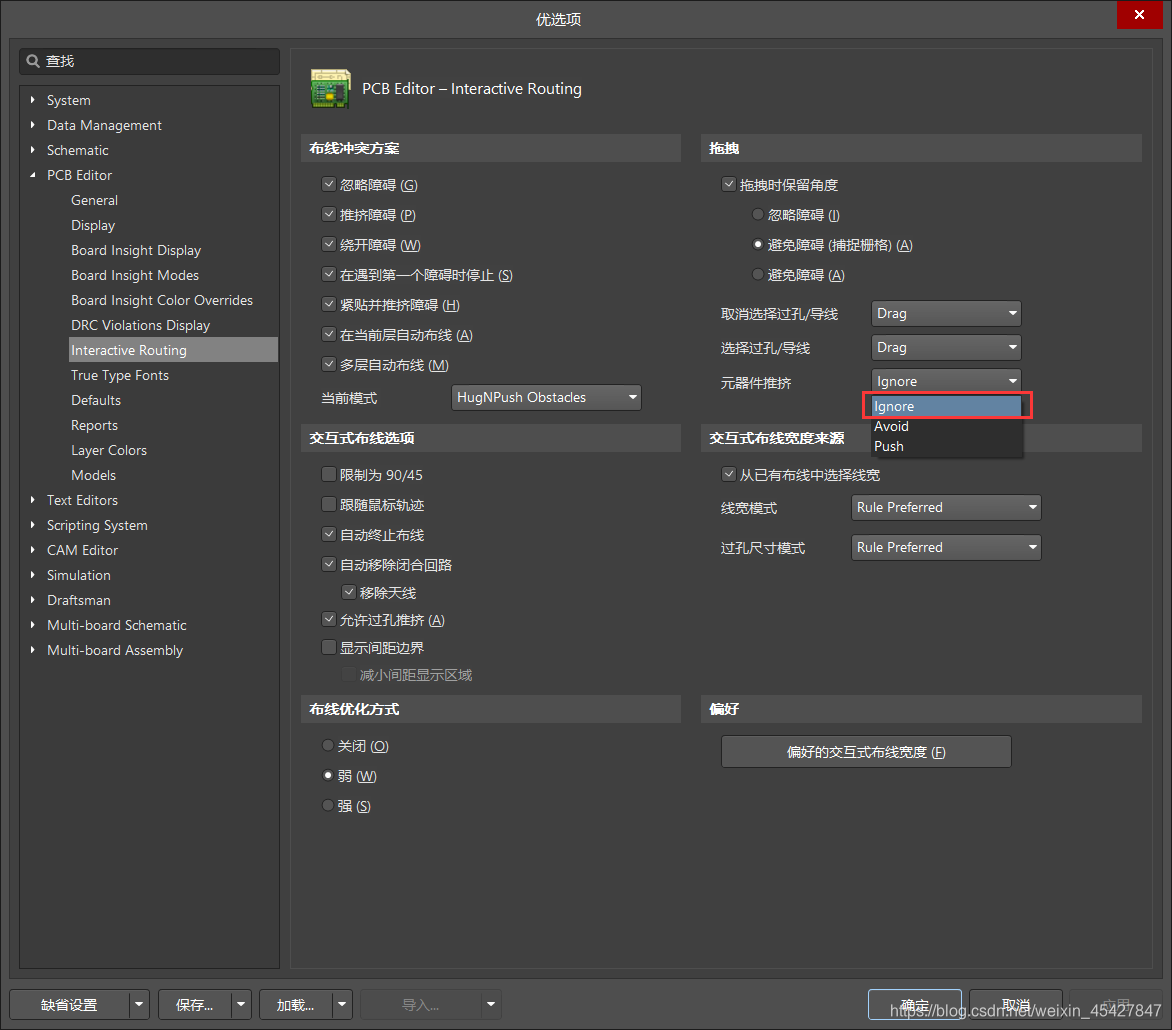Open the Display preferences page
The width and height of the screenshot is (1172, 1030).
click(x=93, y=225)
